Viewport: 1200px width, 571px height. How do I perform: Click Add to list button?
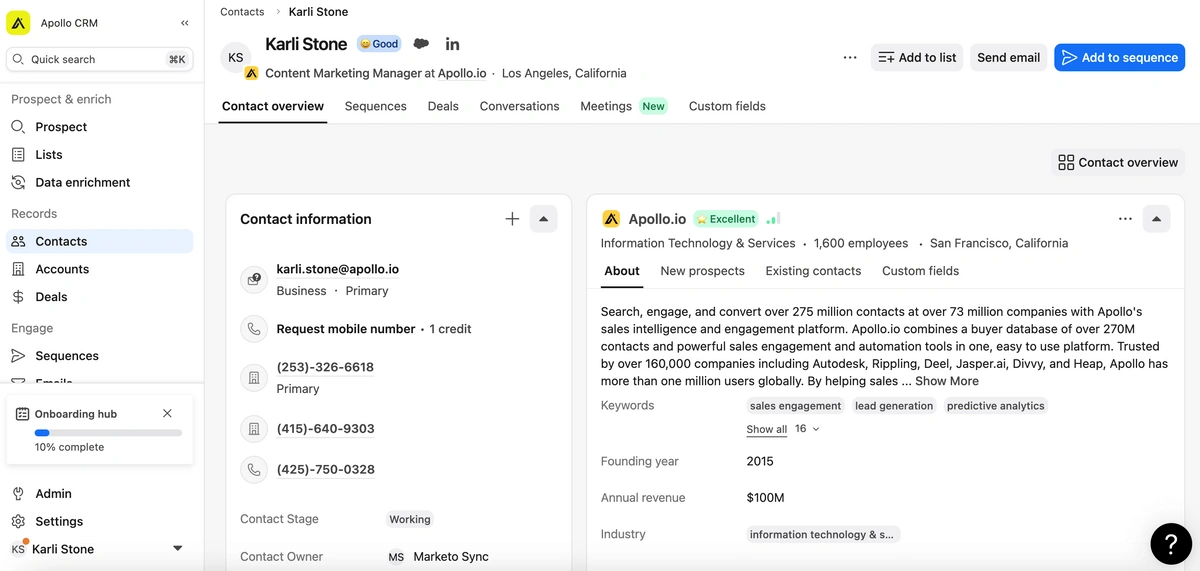pyautogui.click(x=917, y=58)
